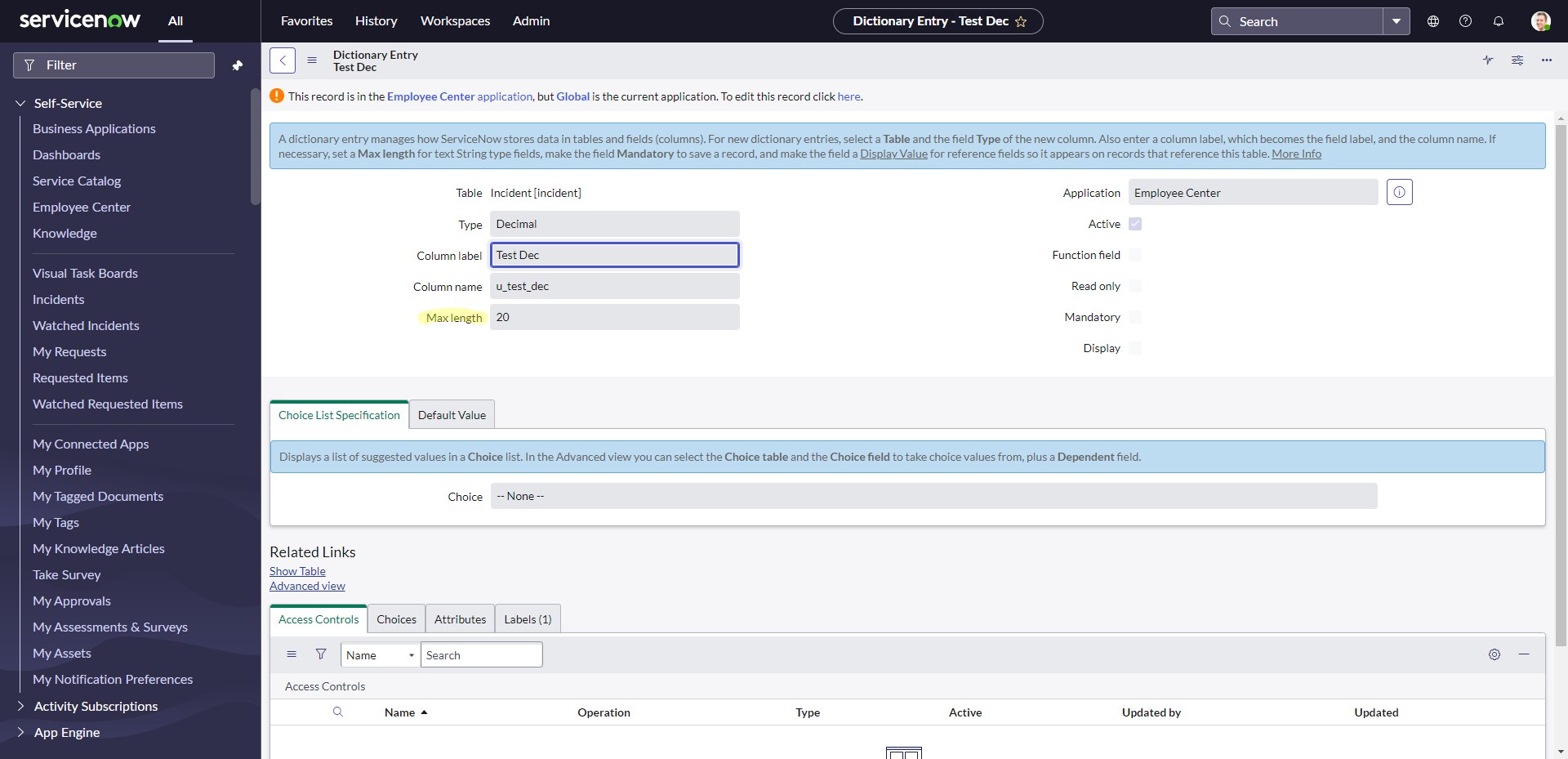Click the column search magnifier icon
The width and height of the screenshot is (1568, 759).
[338, 712]
